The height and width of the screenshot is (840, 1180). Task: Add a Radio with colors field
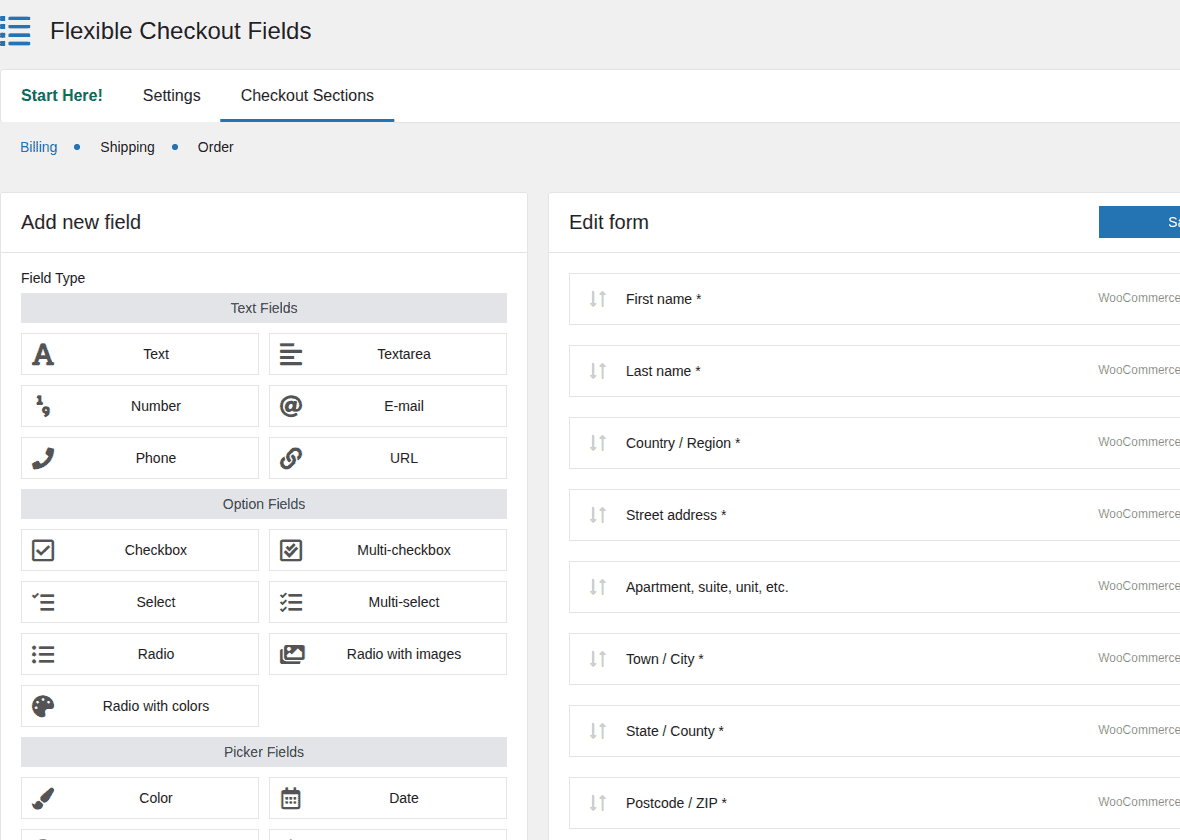pos(140,706)
